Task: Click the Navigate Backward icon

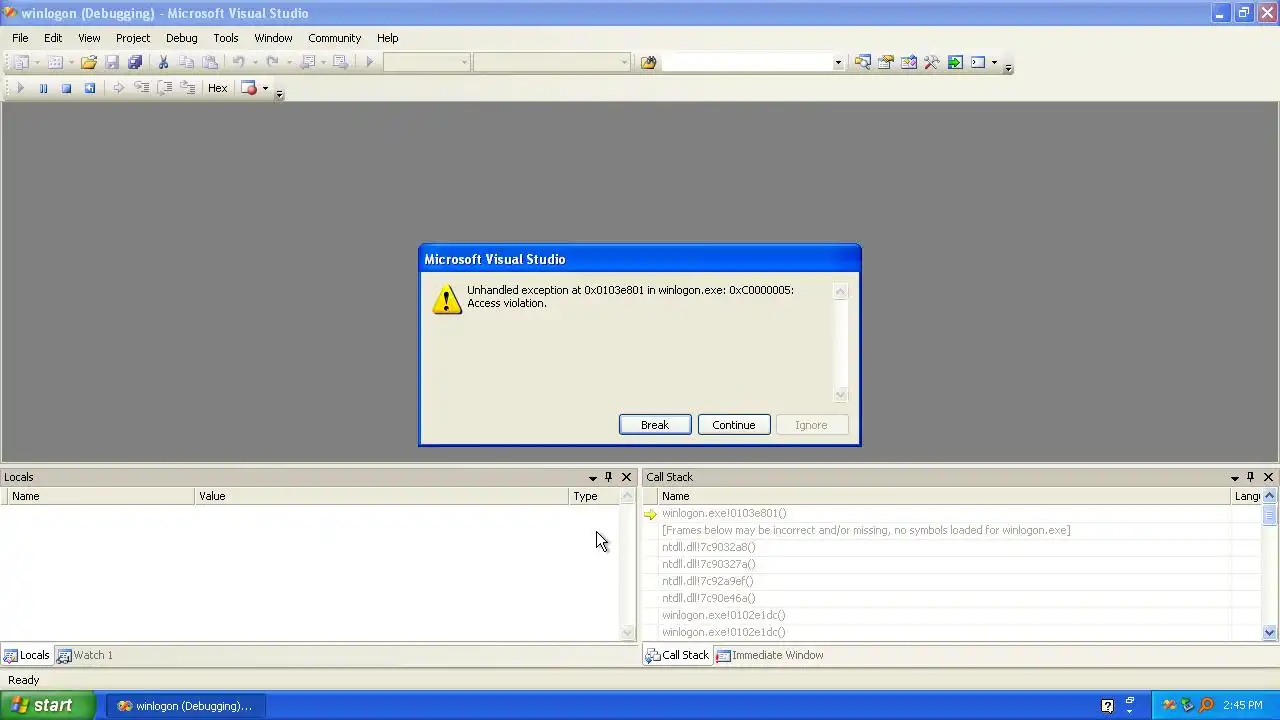Action: (x=308, y=62)
